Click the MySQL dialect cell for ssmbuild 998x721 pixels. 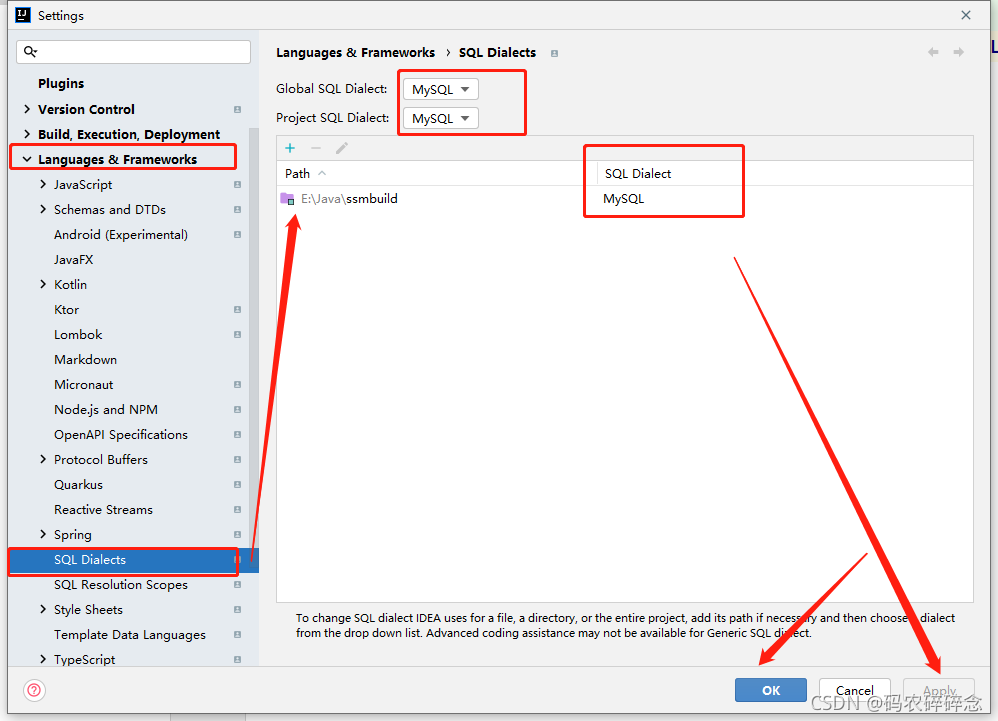pos(624,199)
